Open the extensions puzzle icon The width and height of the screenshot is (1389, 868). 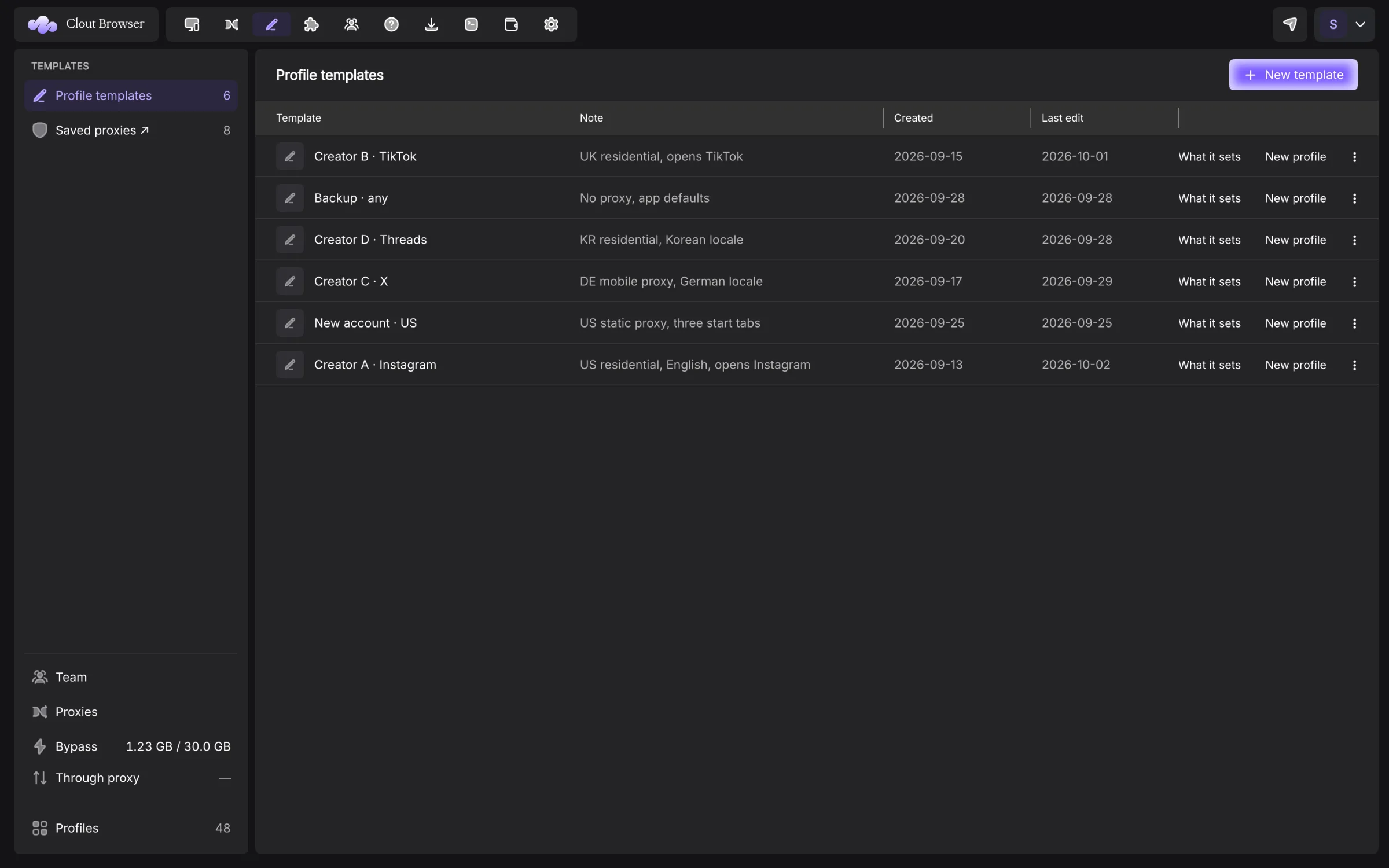311,24
